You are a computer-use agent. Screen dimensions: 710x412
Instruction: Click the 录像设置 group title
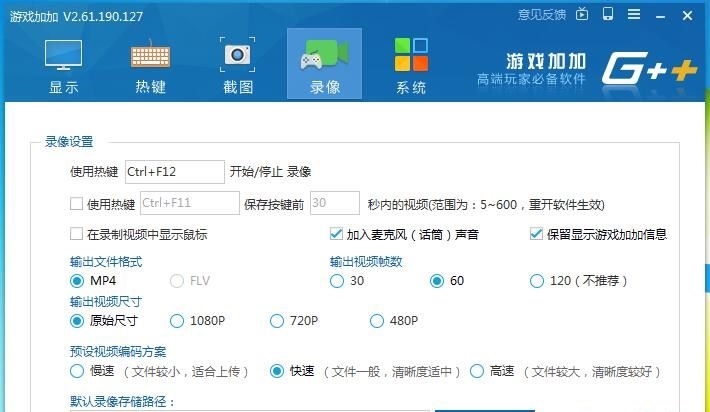pyautogui.click(x=69, y=142)
